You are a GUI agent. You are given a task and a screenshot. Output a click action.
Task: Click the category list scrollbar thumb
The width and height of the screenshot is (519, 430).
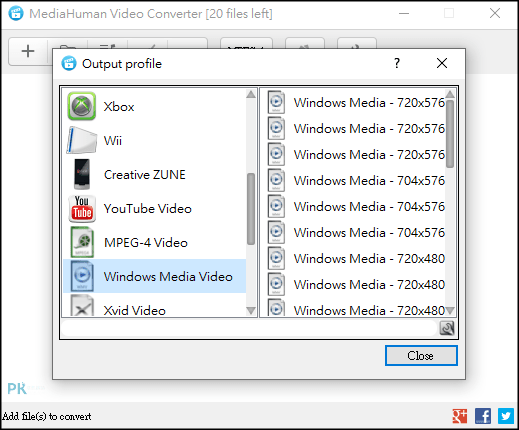coord(251,209)
